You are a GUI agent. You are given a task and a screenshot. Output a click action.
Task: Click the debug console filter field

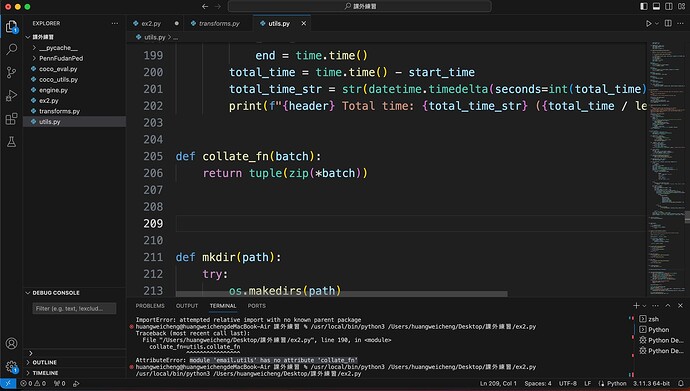tap(74, 308)
